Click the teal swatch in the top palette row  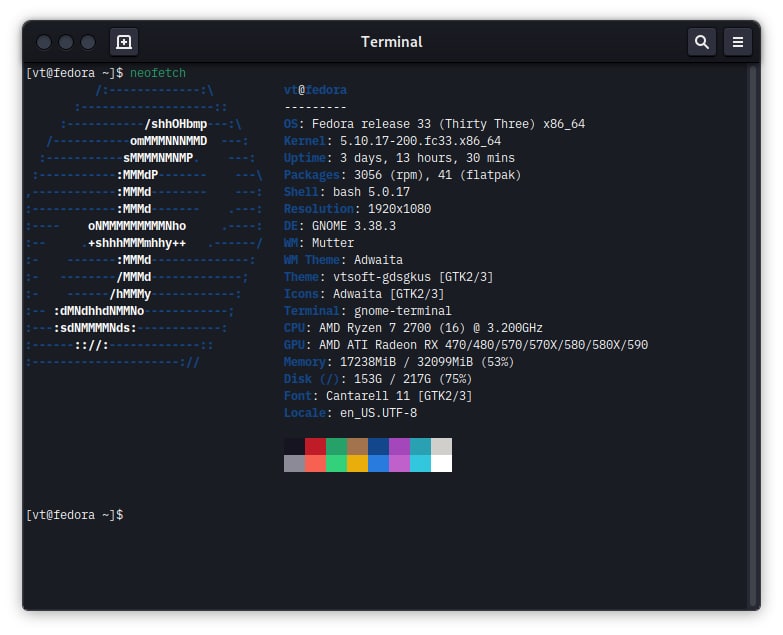pyautogui.click(x=420, y=446)
